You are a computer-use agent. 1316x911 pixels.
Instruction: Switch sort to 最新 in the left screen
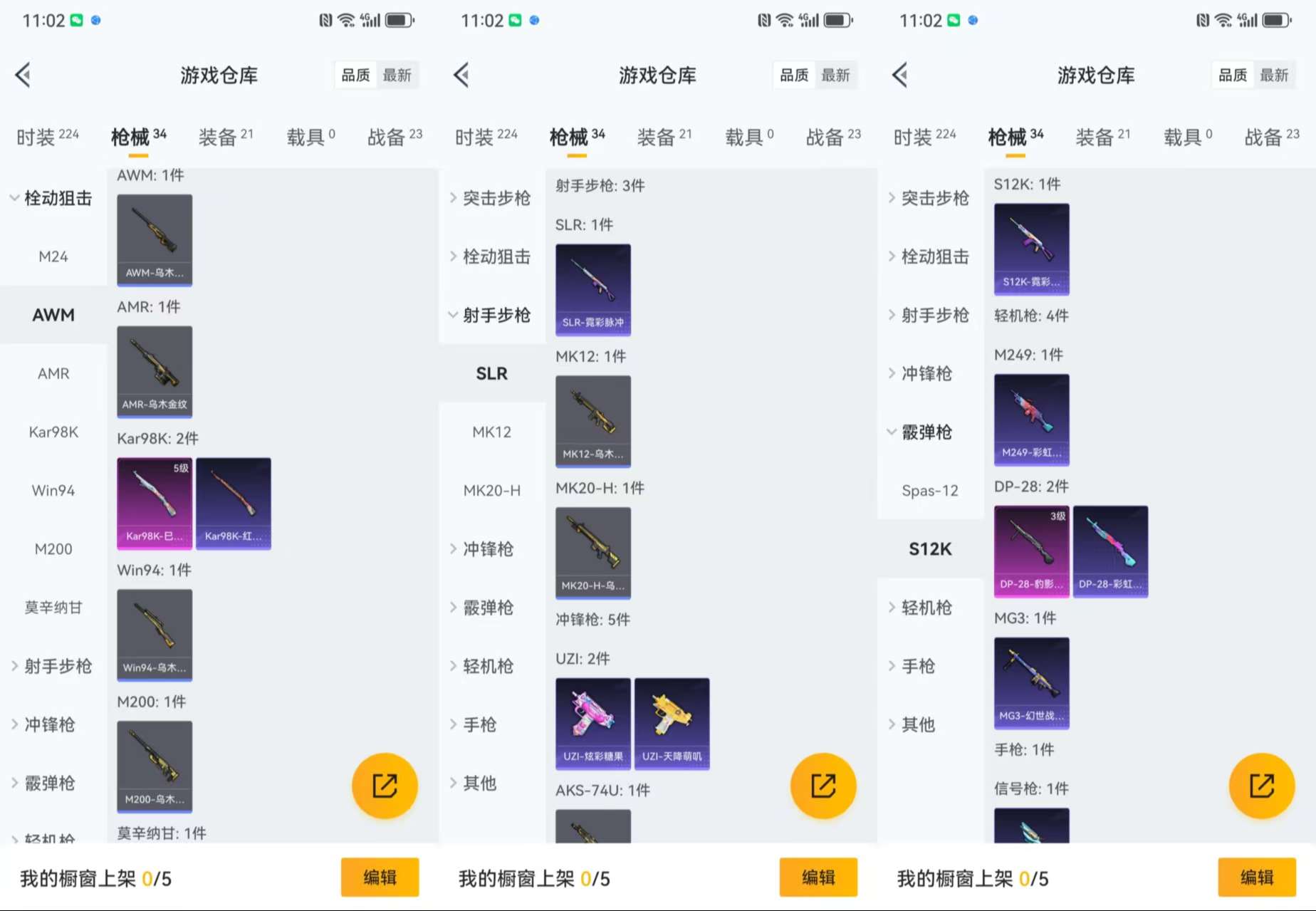(x=397, y=75)
